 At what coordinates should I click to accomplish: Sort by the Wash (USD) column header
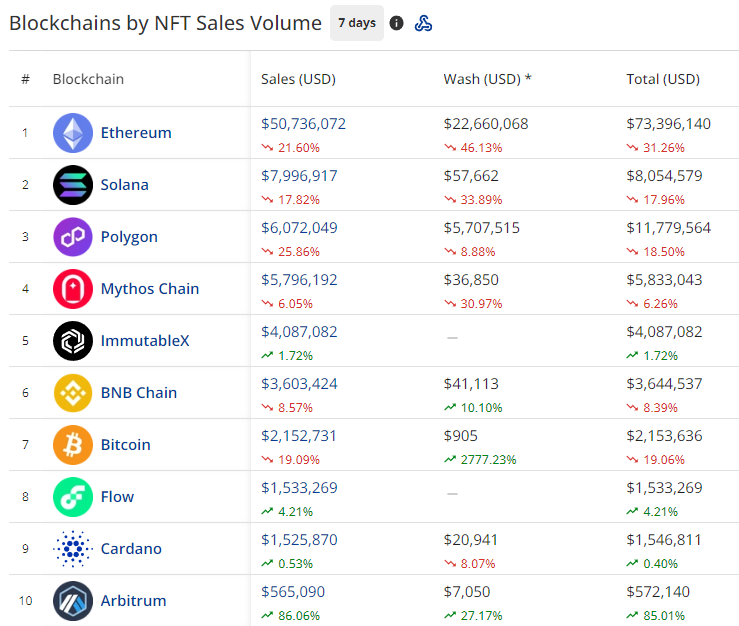tap(487, 79)
